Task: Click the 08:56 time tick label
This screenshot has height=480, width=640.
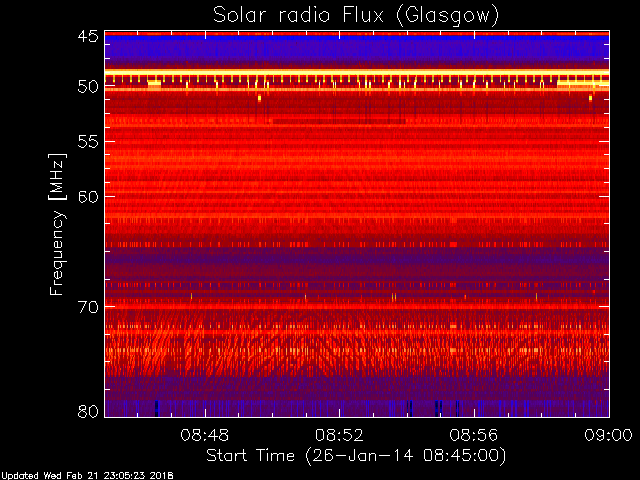Action: (x=473, y=435)
